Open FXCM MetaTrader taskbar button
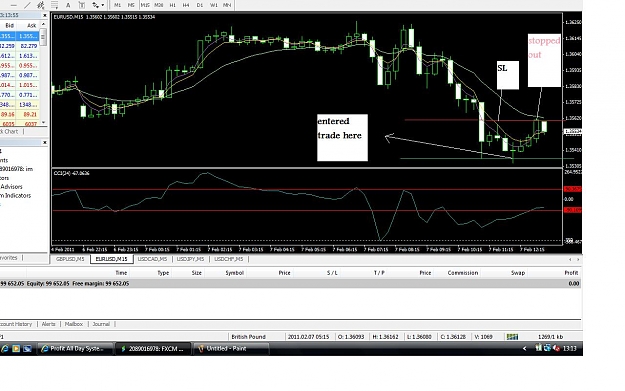This screenshot has width=625, height=391. (x=154, y=348)
